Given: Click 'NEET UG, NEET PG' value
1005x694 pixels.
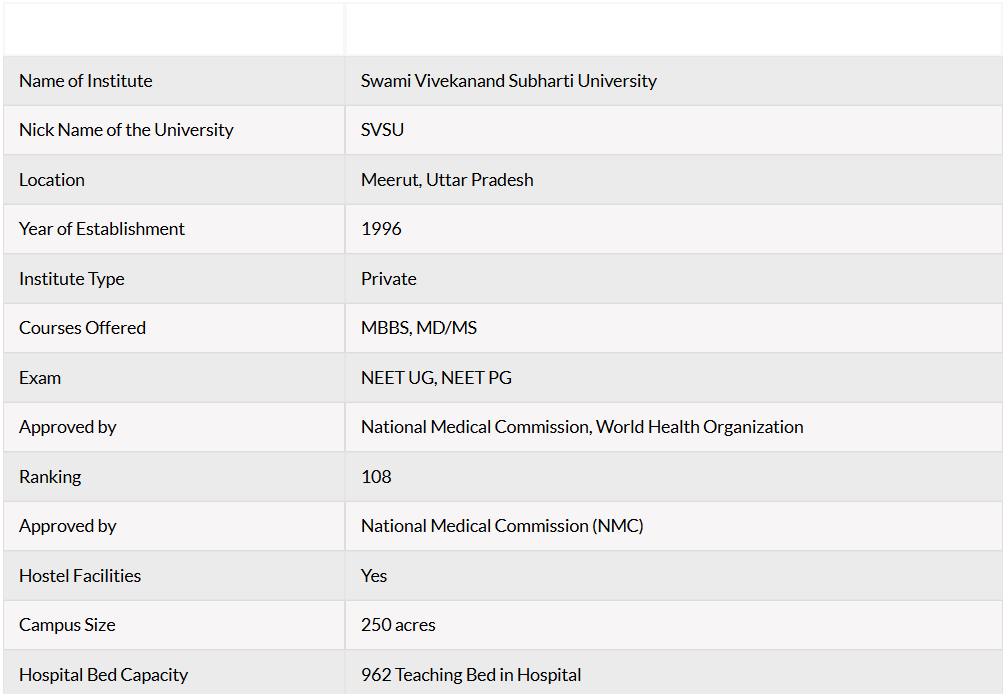Looking at the screenshot, I should [x=436, y=377].
